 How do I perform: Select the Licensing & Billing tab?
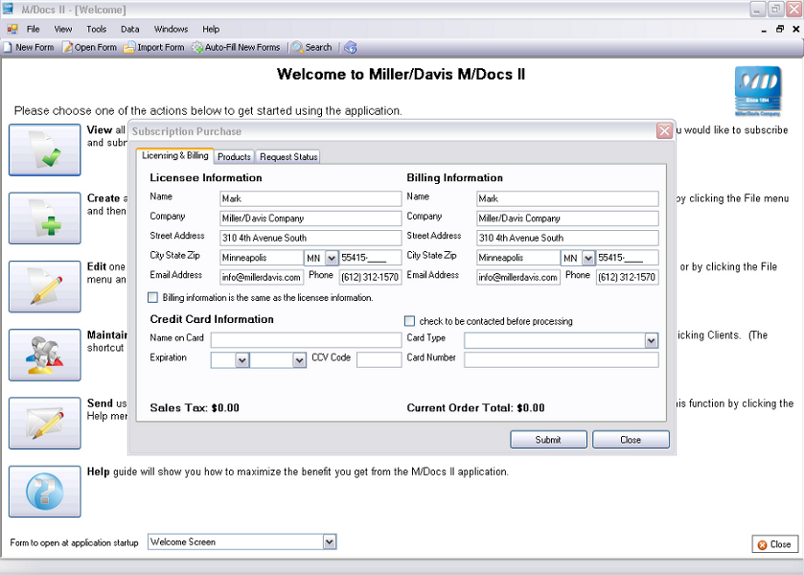pos(175,155)
